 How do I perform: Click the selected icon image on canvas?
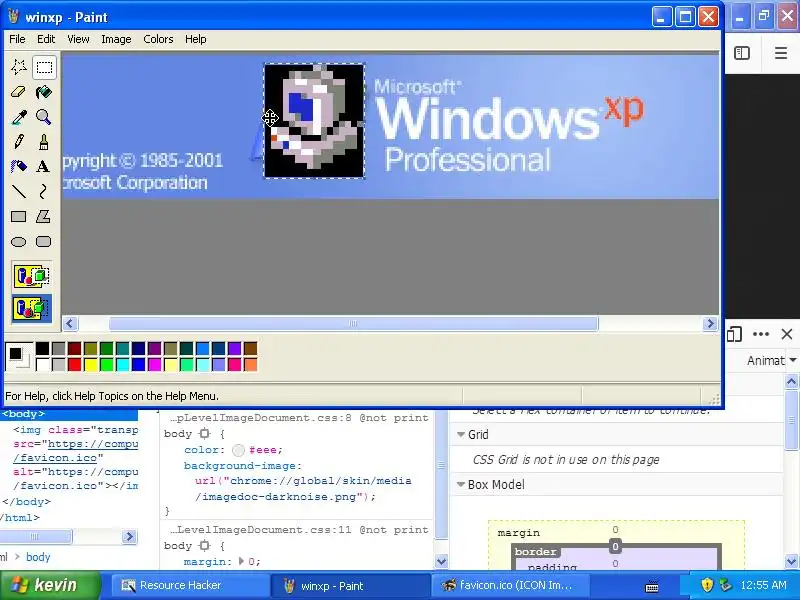pos(314,121)
